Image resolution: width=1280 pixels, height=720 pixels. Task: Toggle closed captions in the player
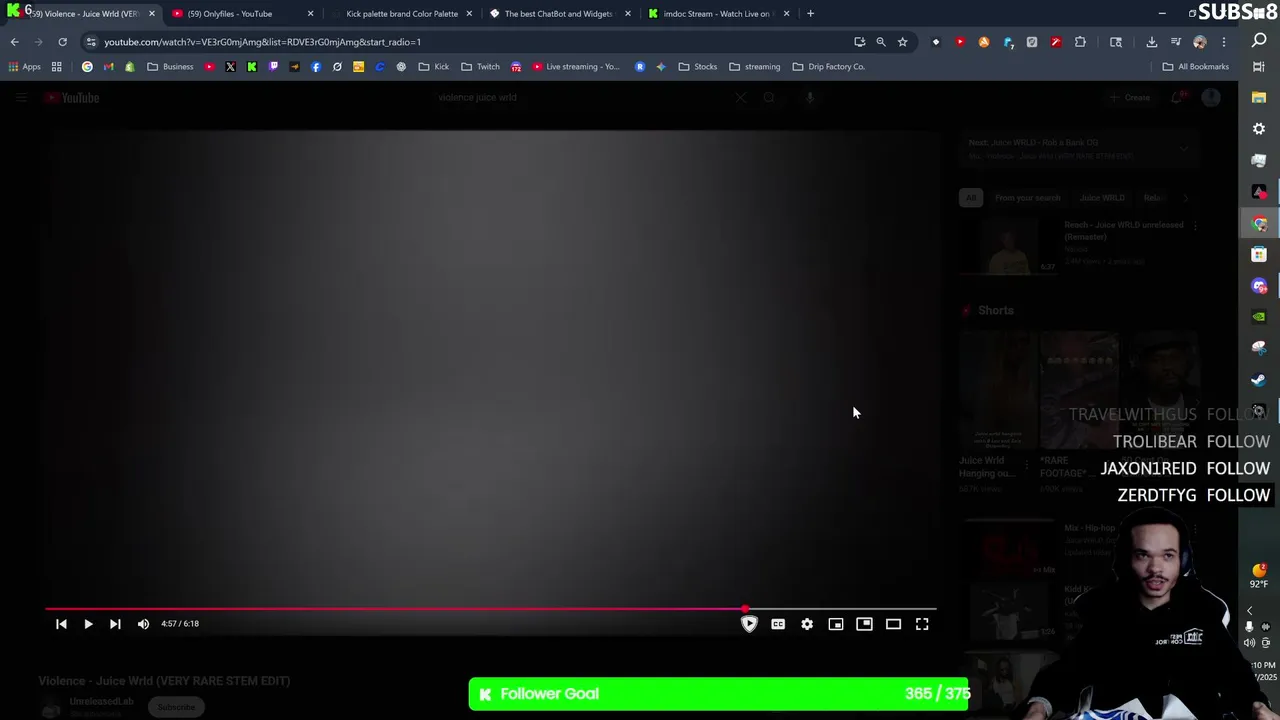[778, 624]
